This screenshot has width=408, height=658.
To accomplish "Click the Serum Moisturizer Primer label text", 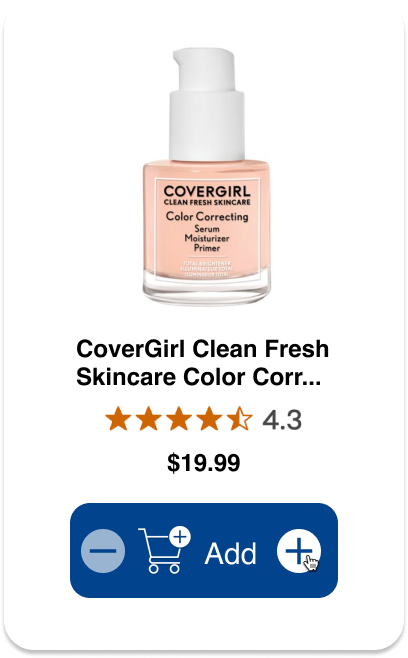I will pyautogui.click(x=207, y=238).
